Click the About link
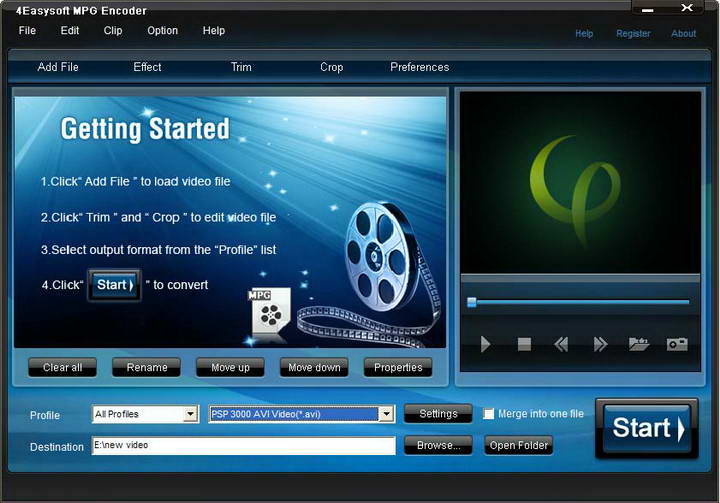The width and height of the screenshot is (720, 503). (683, 34)
